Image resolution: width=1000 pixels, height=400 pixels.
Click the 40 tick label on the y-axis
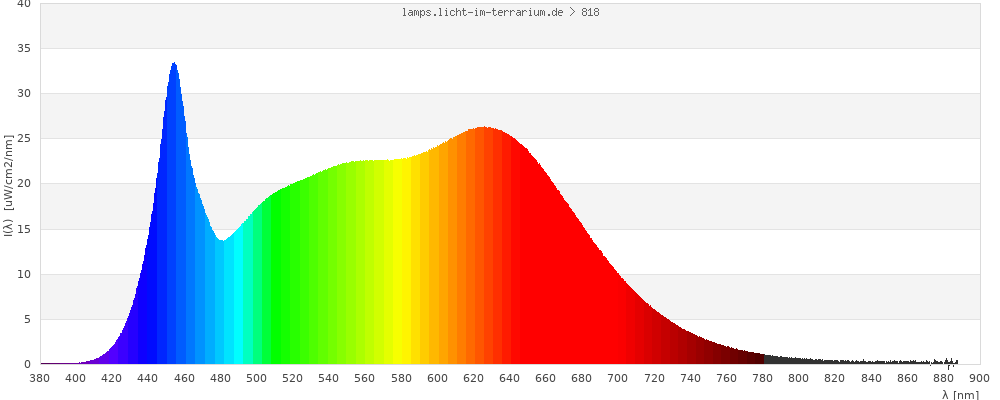[x=24, y=4]
